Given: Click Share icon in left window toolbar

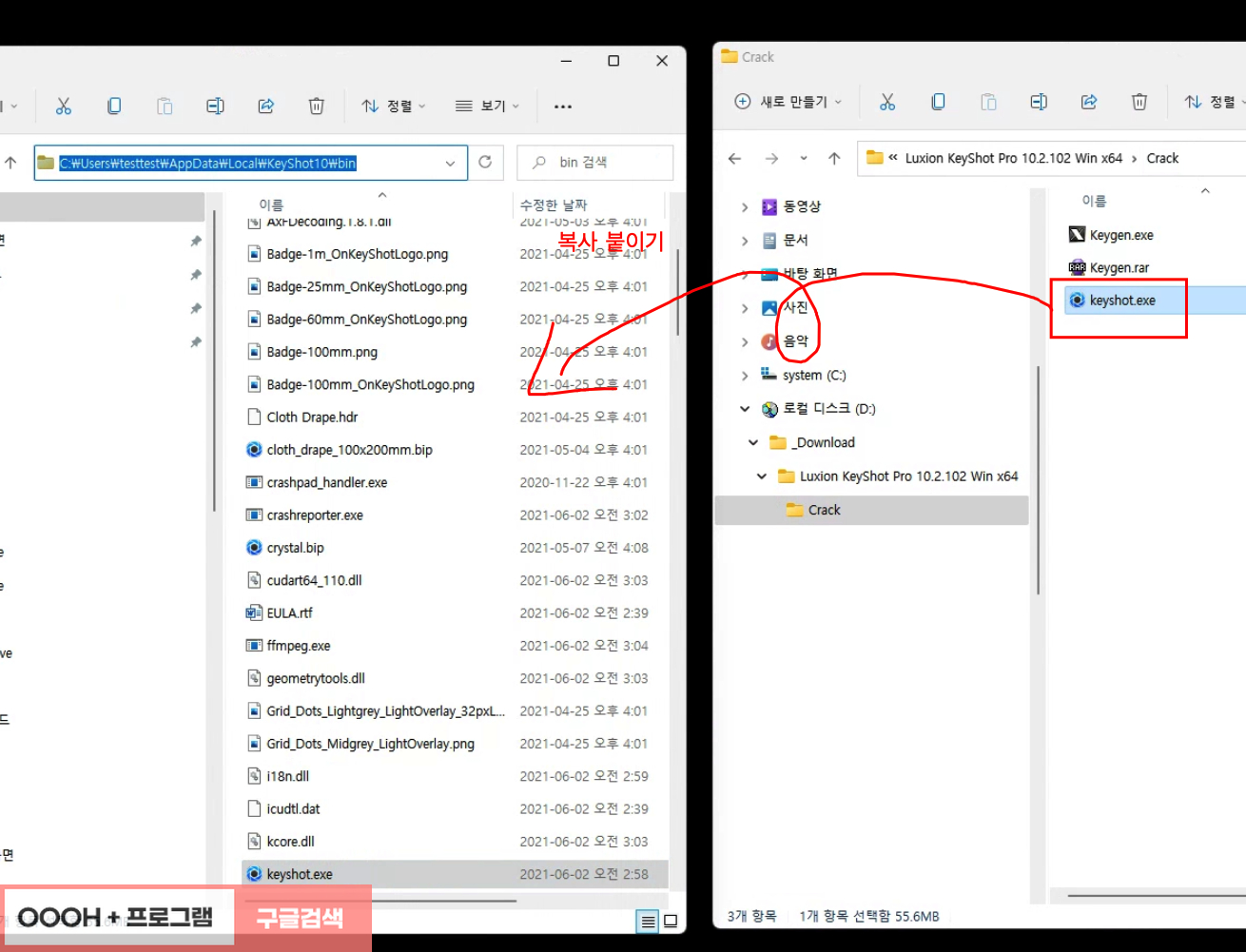Looking at the screenshot, I should (x=266, y=107).
